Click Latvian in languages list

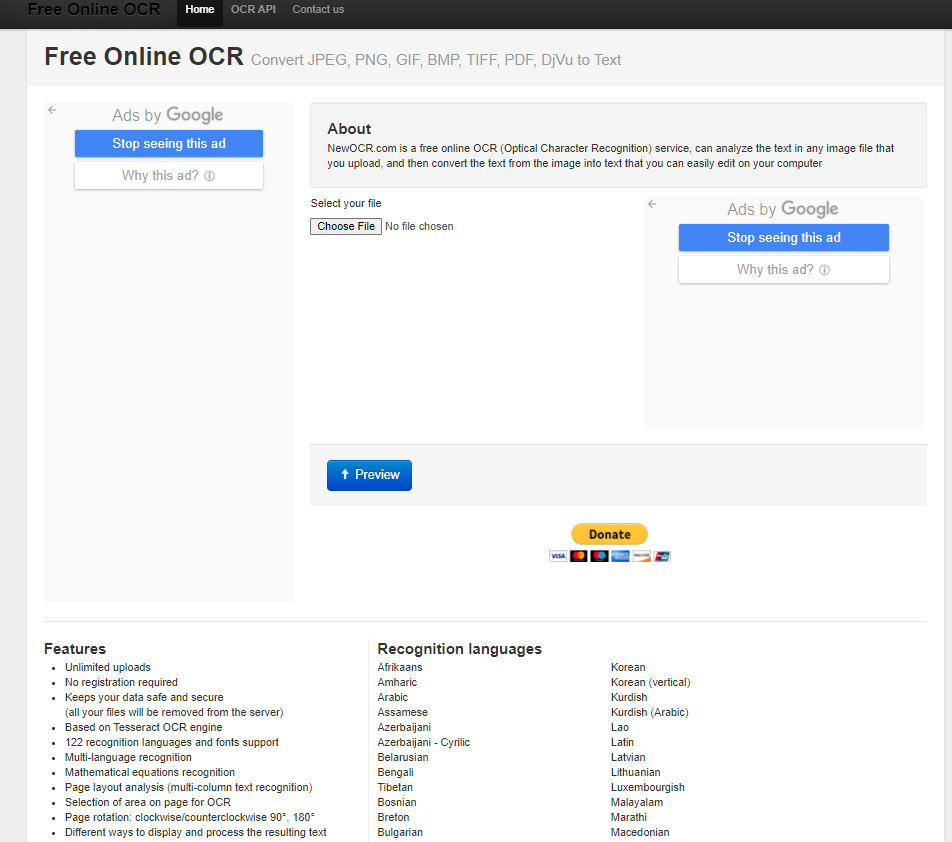(628, 758)
